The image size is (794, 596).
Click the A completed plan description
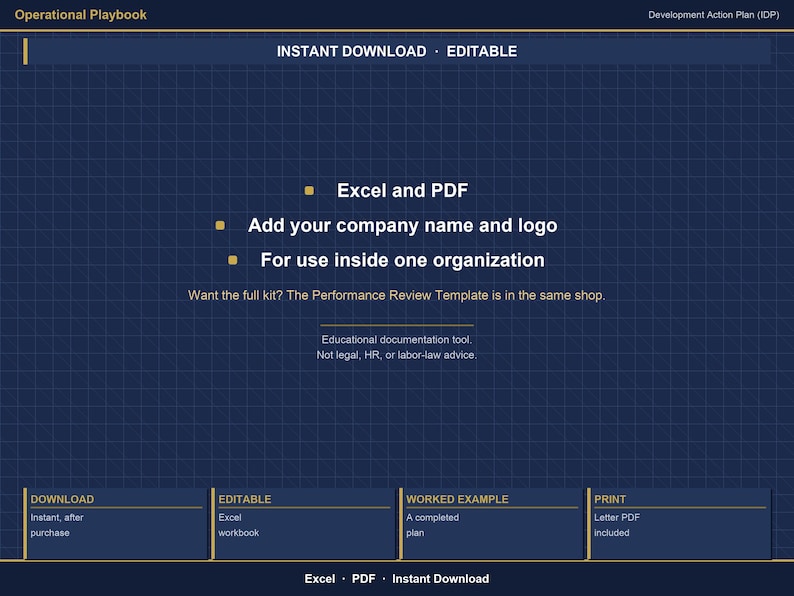point(432,525)
